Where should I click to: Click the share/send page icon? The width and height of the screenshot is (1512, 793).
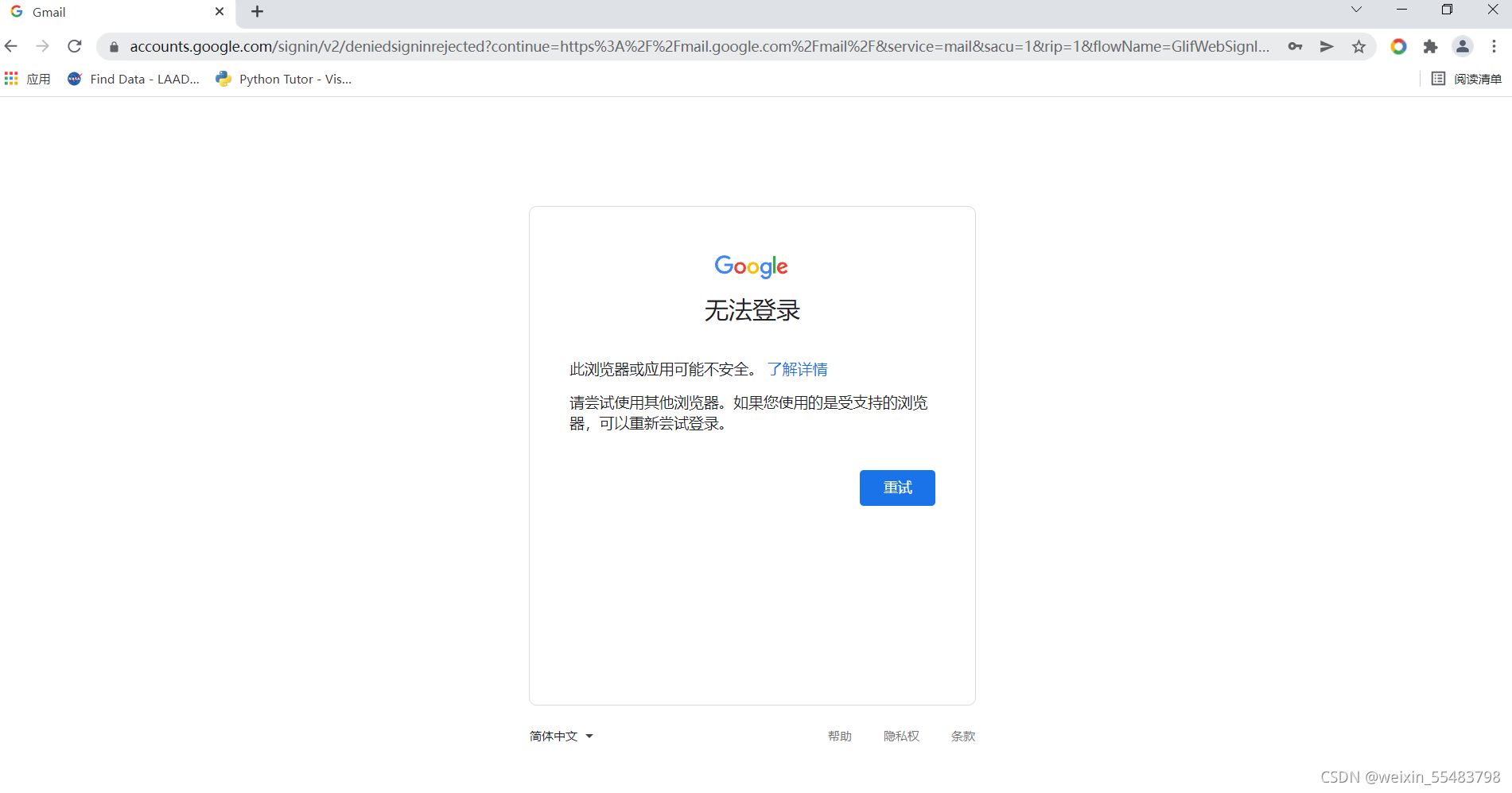[x=1327, y=46]
